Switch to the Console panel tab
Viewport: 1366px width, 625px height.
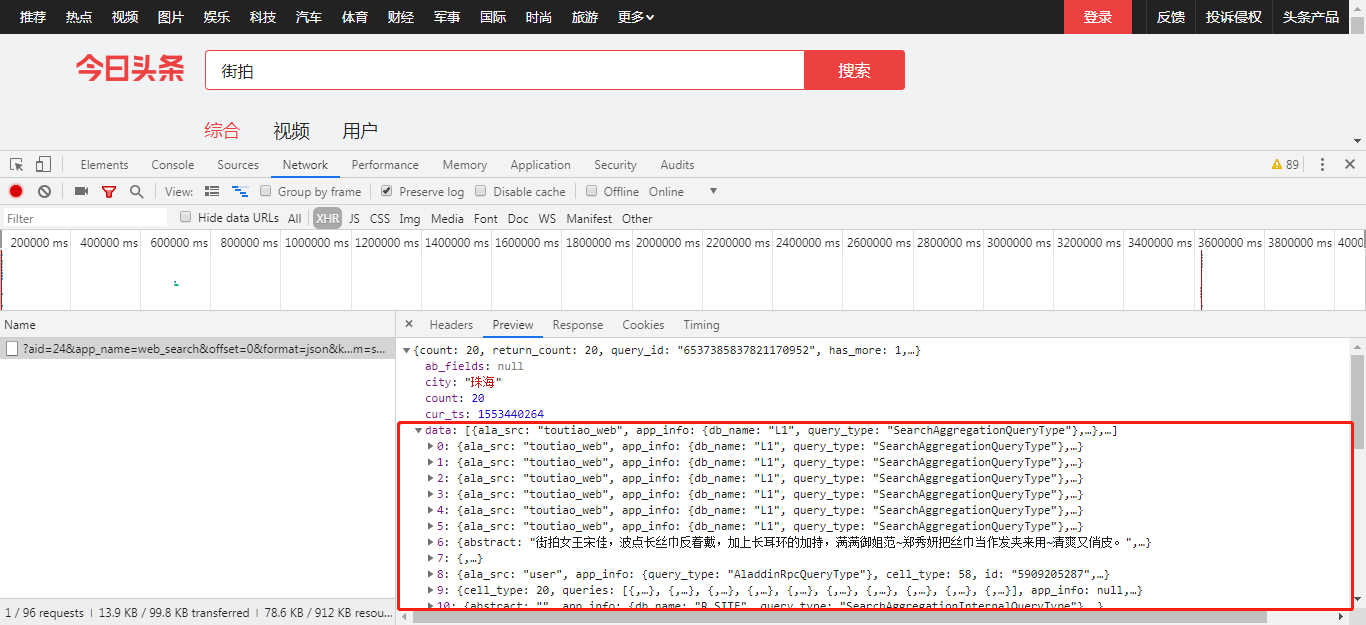(x=173, y=165)
